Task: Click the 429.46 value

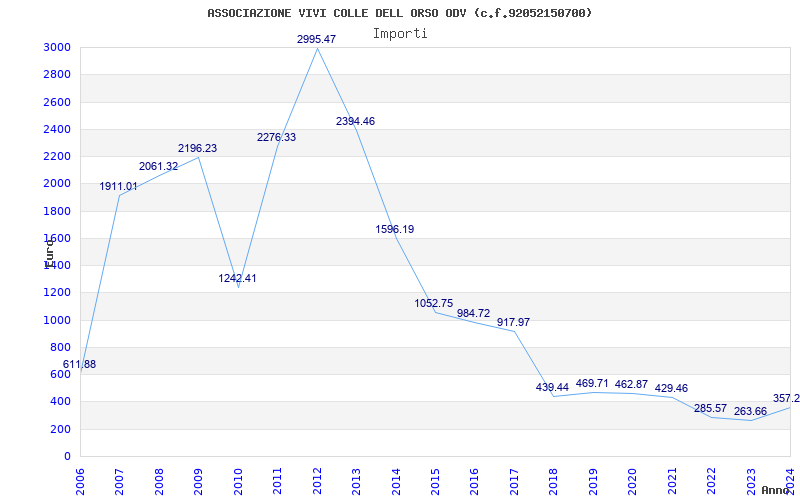Action: point(671,388)
